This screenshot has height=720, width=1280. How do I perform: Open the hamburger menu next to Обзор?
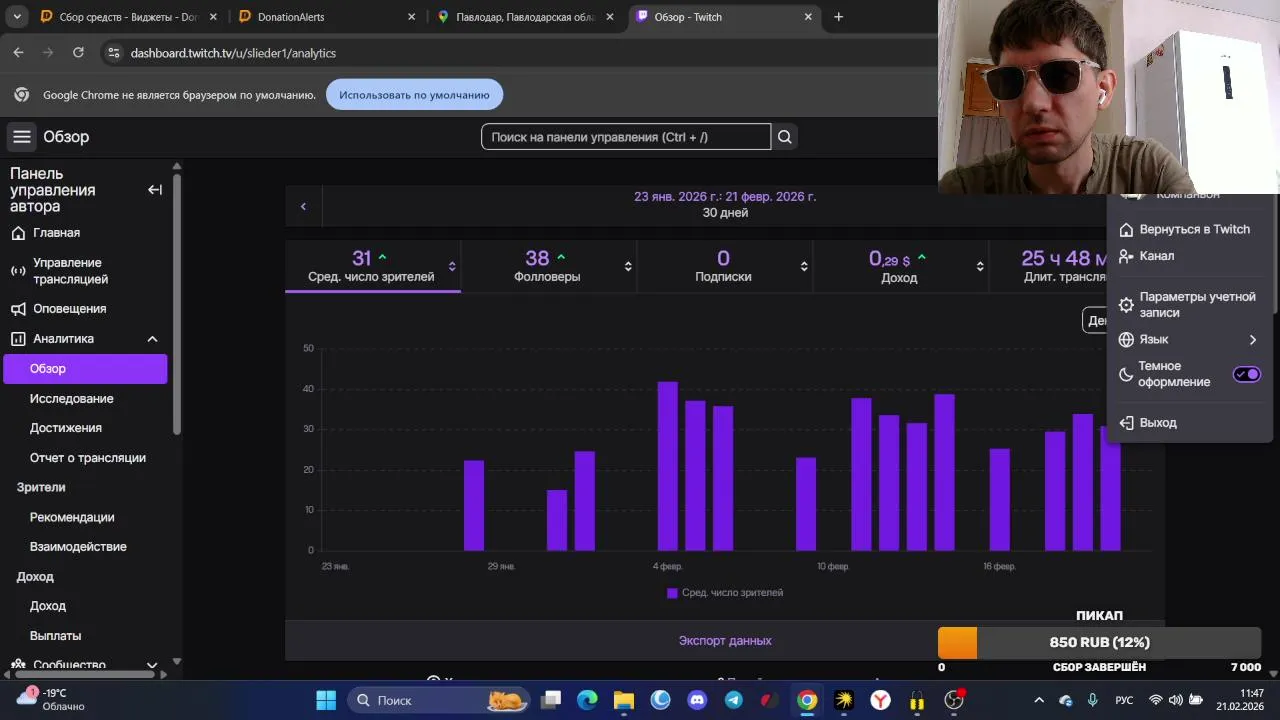[22, 137]
